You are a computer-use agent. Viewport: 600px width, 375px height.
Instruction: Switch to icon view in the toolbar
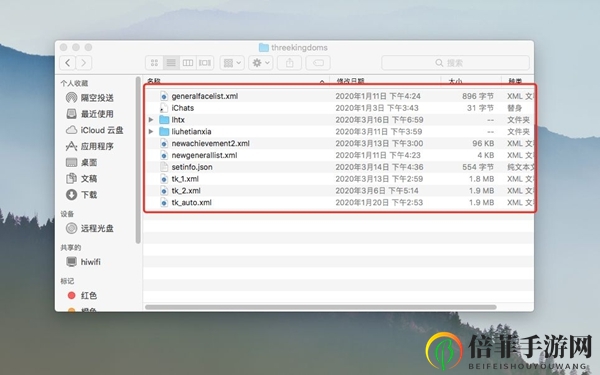(x=154, y=63)
